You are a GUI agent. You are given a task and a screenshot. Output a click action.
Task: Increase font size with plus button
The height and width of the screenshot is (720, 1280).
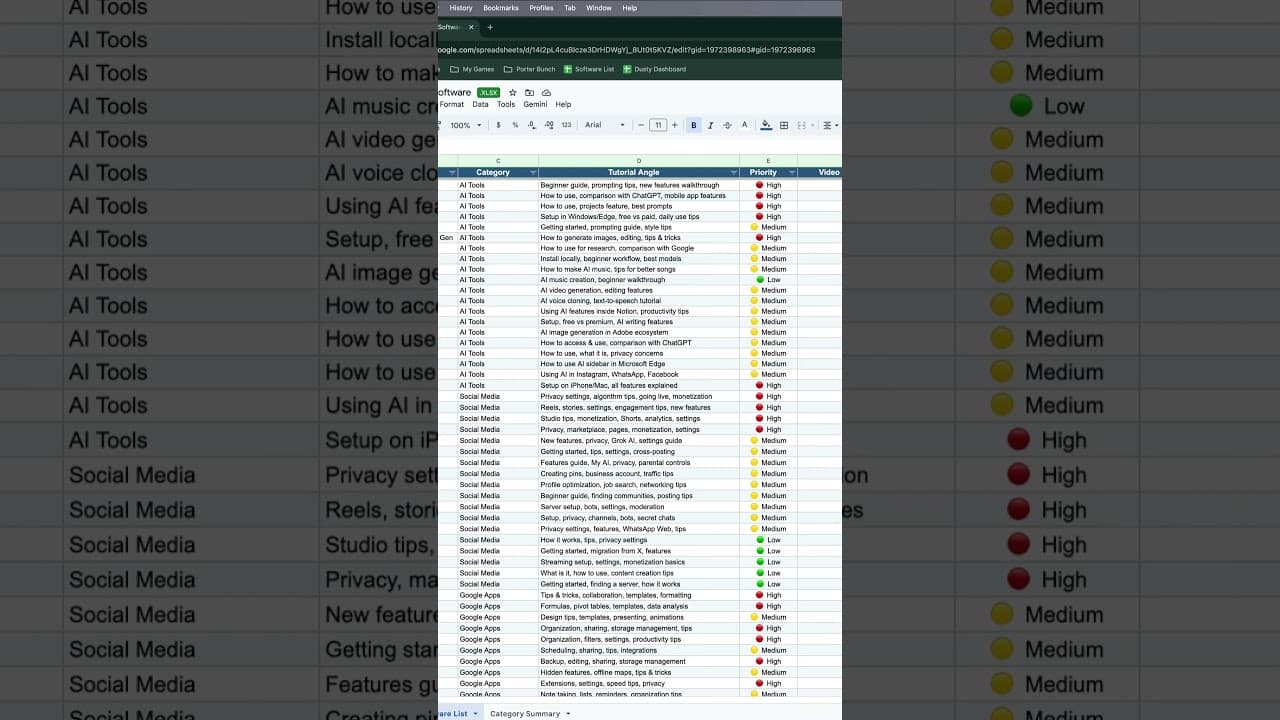[x=674, y=125]
